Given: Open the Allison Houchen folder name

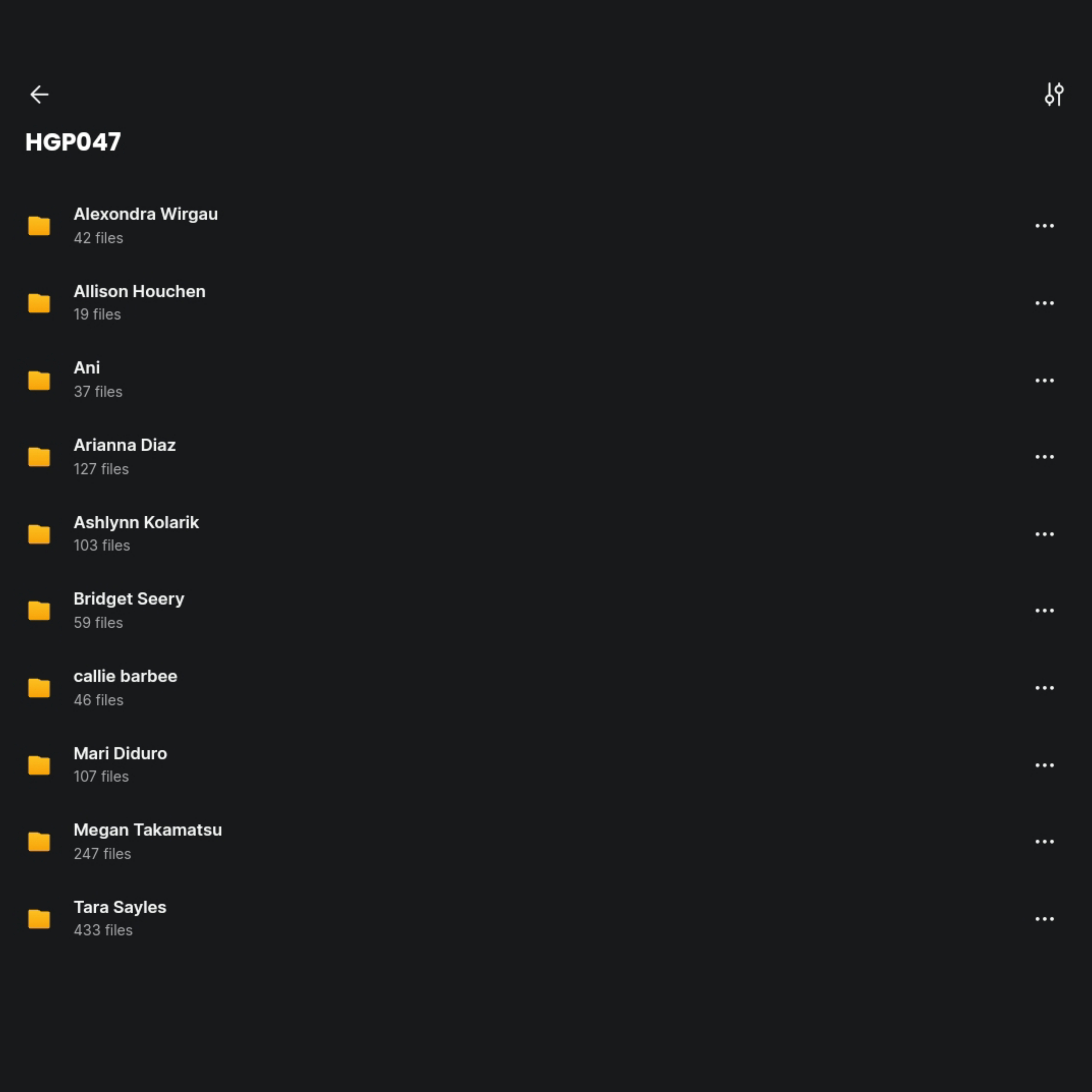Looking at the screenshot, I should [139, 292].
